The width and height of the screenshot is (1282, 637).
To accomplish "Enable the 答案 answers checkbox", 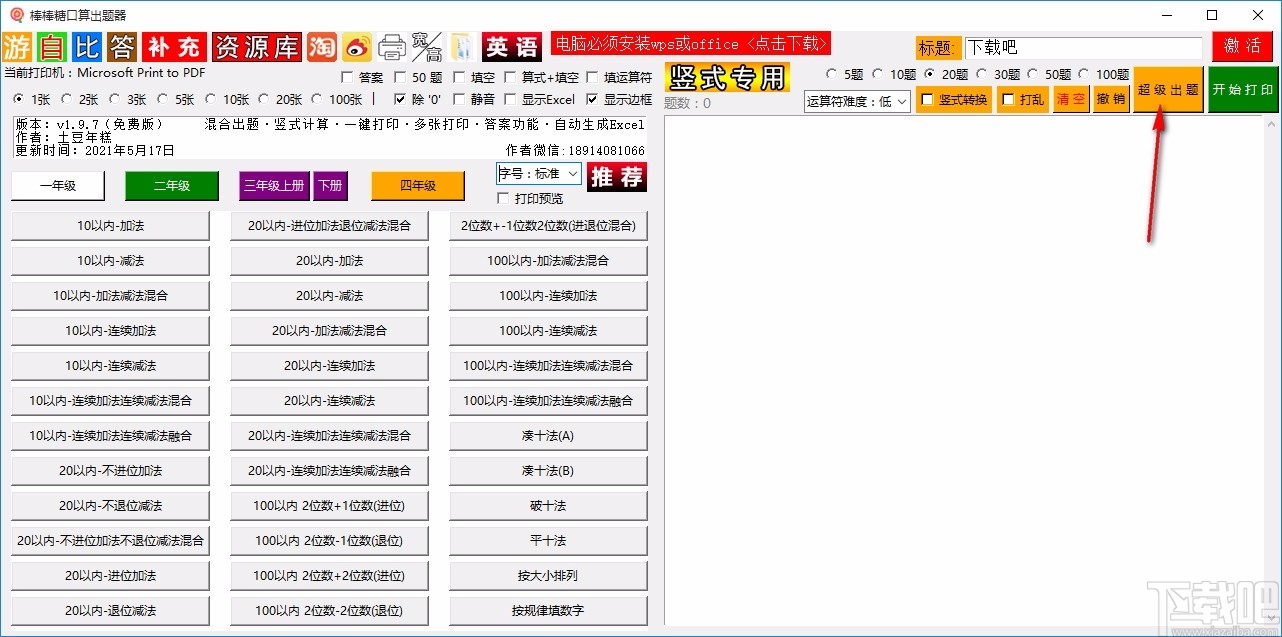I will [x=347, y=77].
